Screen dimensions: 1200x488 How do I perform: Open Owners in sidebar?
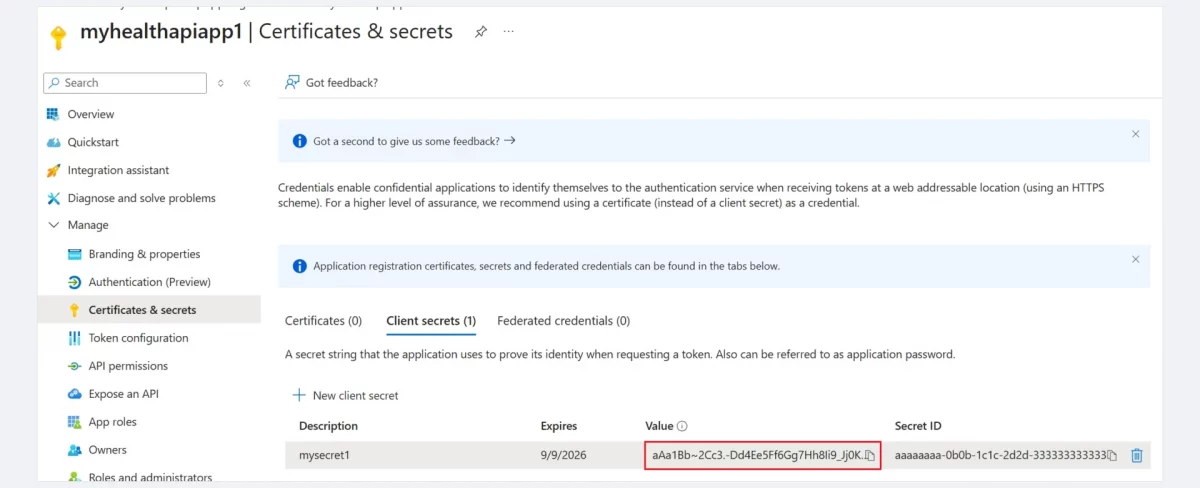108,450
